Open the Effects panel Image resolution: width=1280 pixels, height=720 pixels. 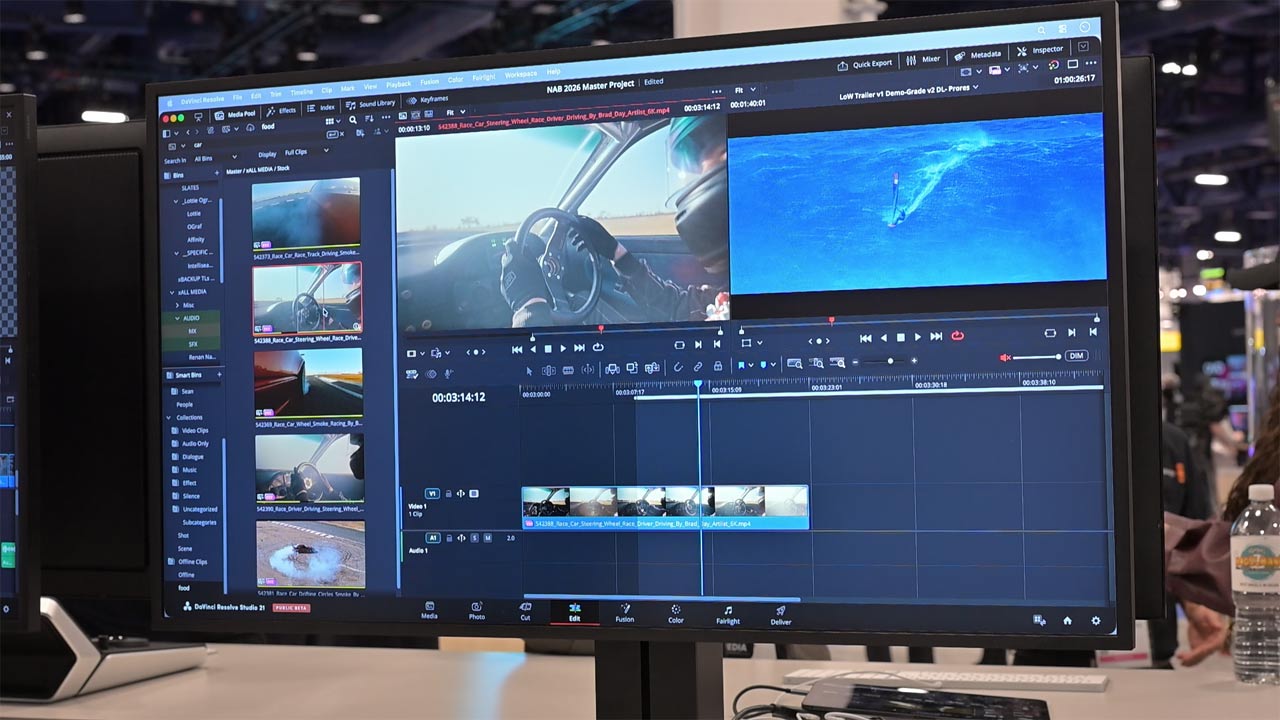(281, 110)
